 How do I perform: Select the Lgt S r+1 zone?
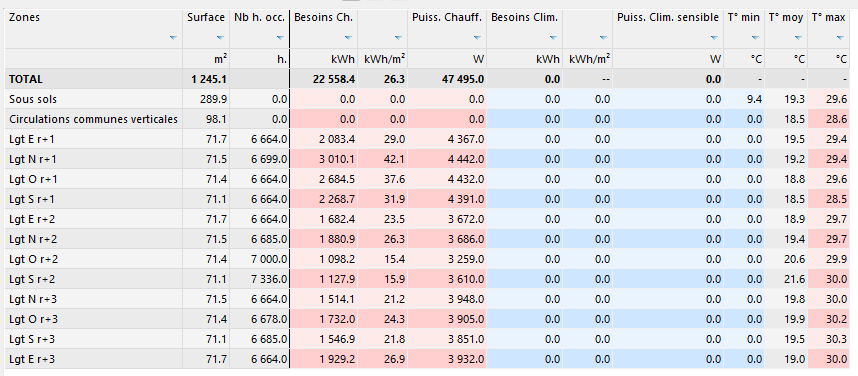click(32, 200)
